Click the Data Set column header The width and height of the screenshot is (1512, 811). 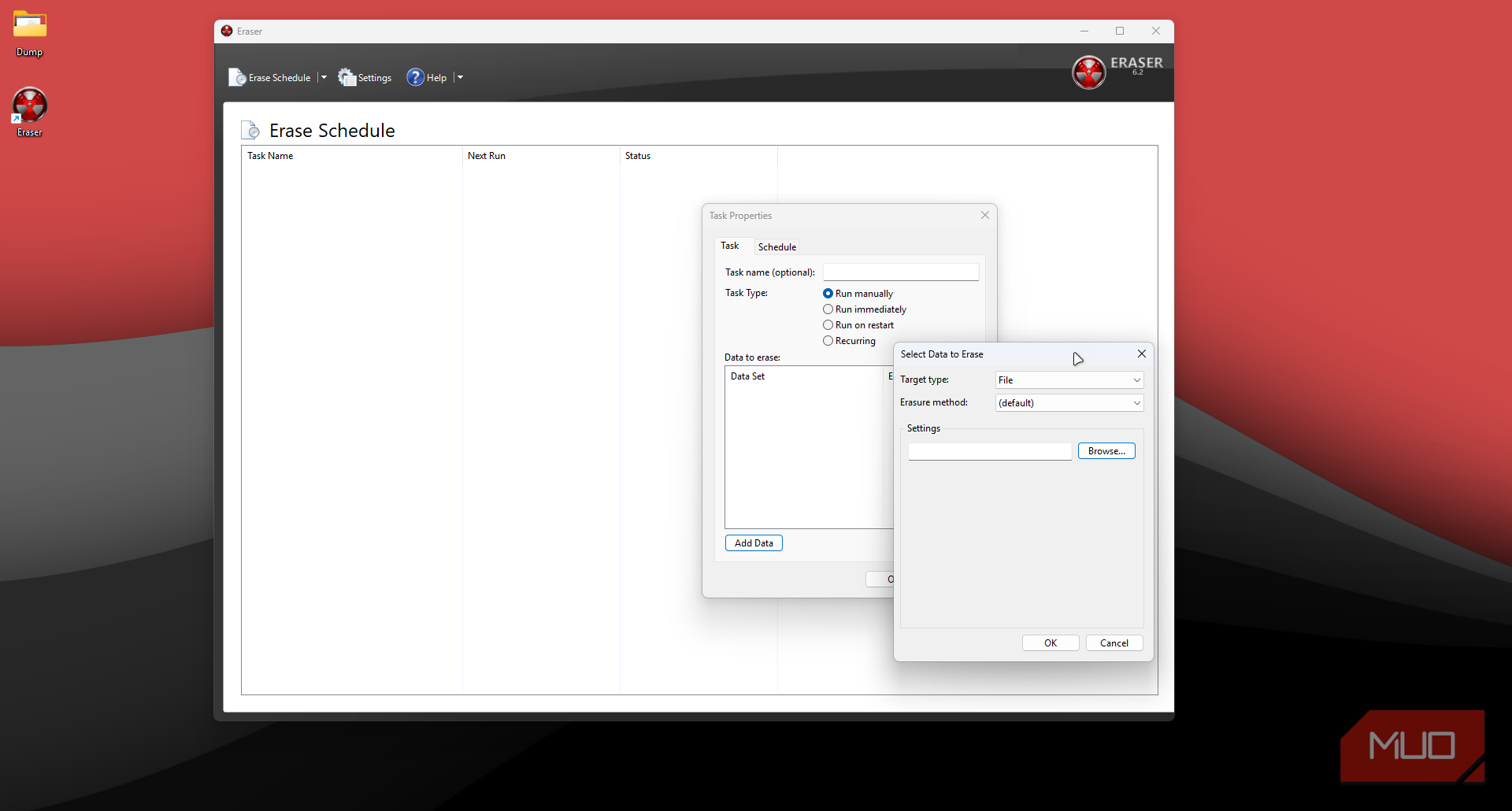click(805, 376)
